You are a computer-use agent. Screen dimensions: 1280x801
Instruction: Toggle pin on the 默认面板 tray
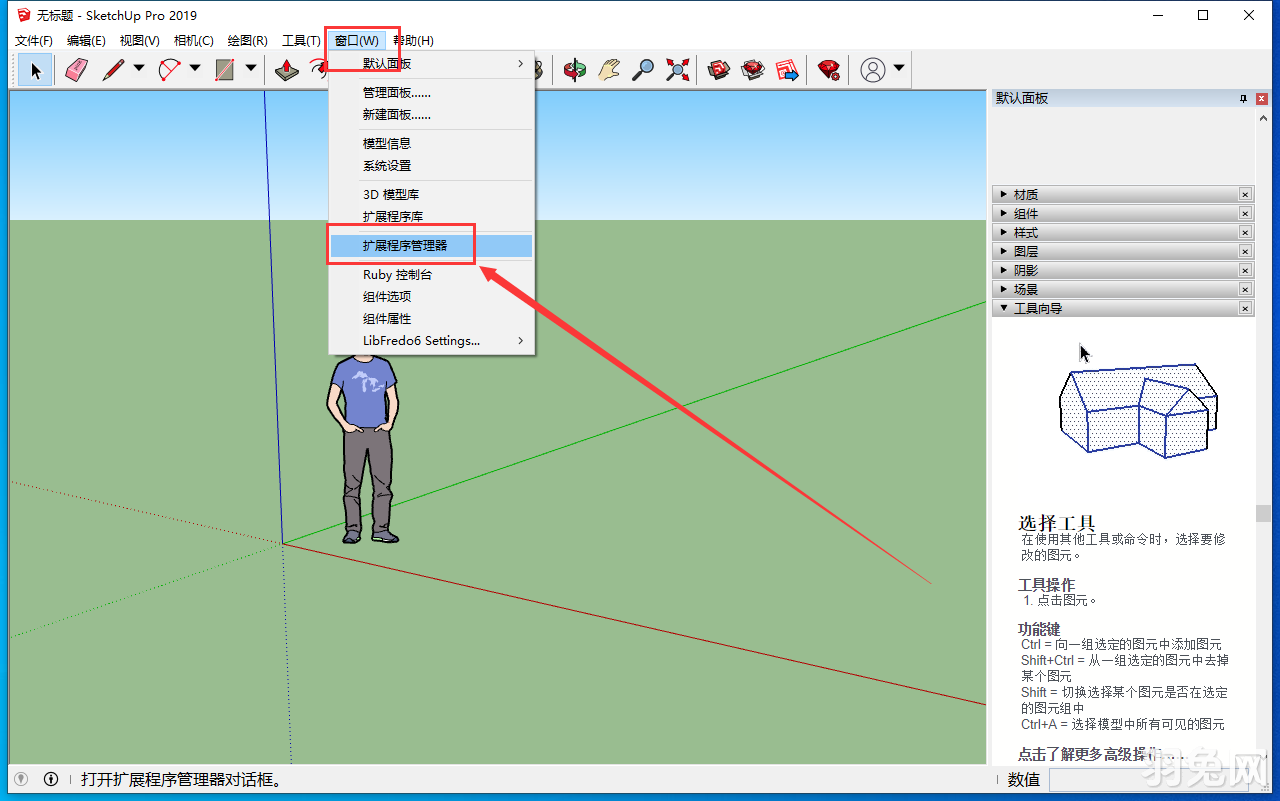pyautogui.click(x=1243, y=99)
